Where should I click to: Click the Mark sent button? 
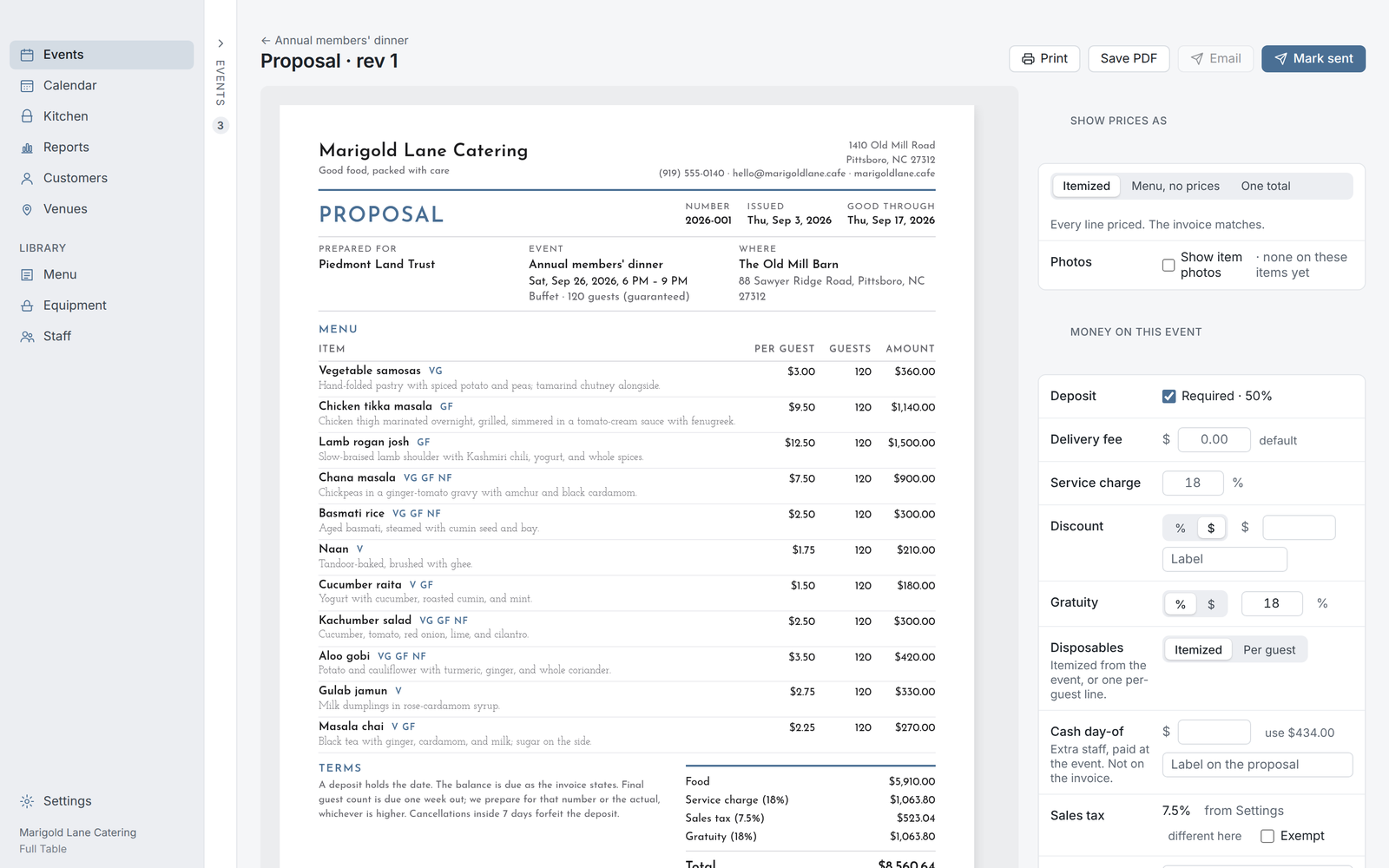point(1313,59)
